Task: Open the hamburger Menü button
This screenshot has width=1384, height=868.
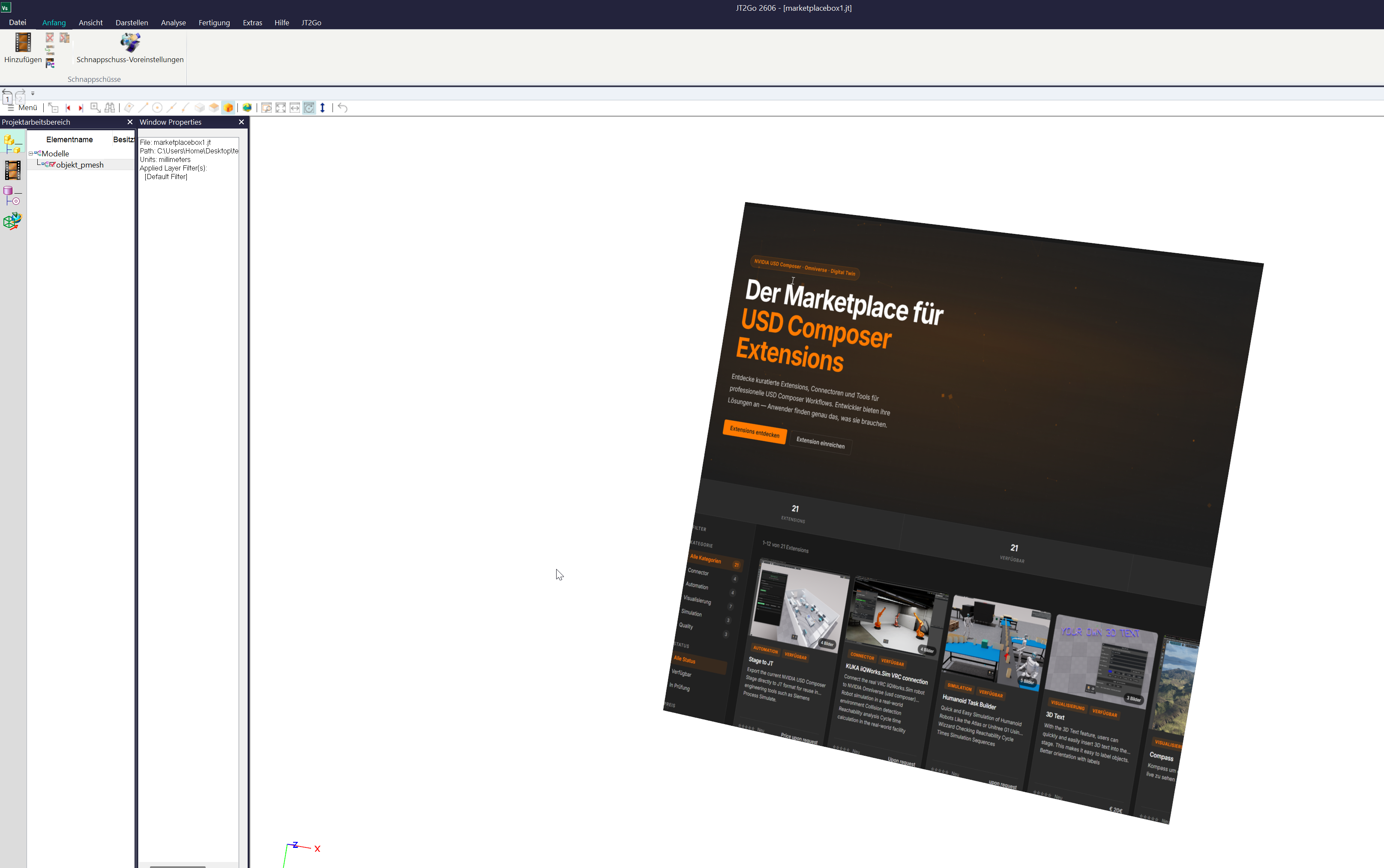Action: click(22, 108)
